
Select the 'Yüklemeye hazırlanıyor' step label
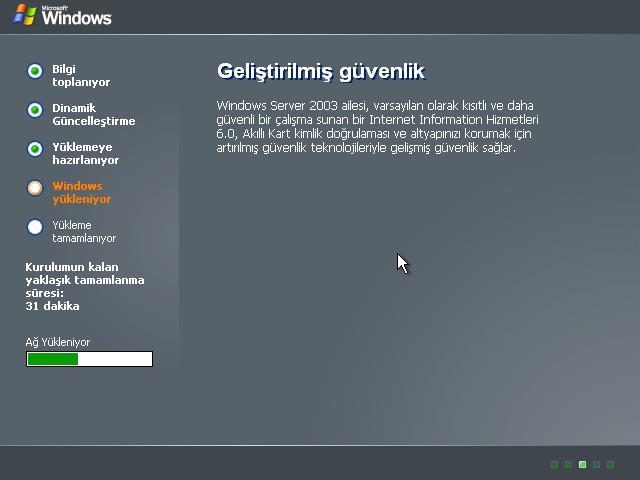[x=85, y=153]
